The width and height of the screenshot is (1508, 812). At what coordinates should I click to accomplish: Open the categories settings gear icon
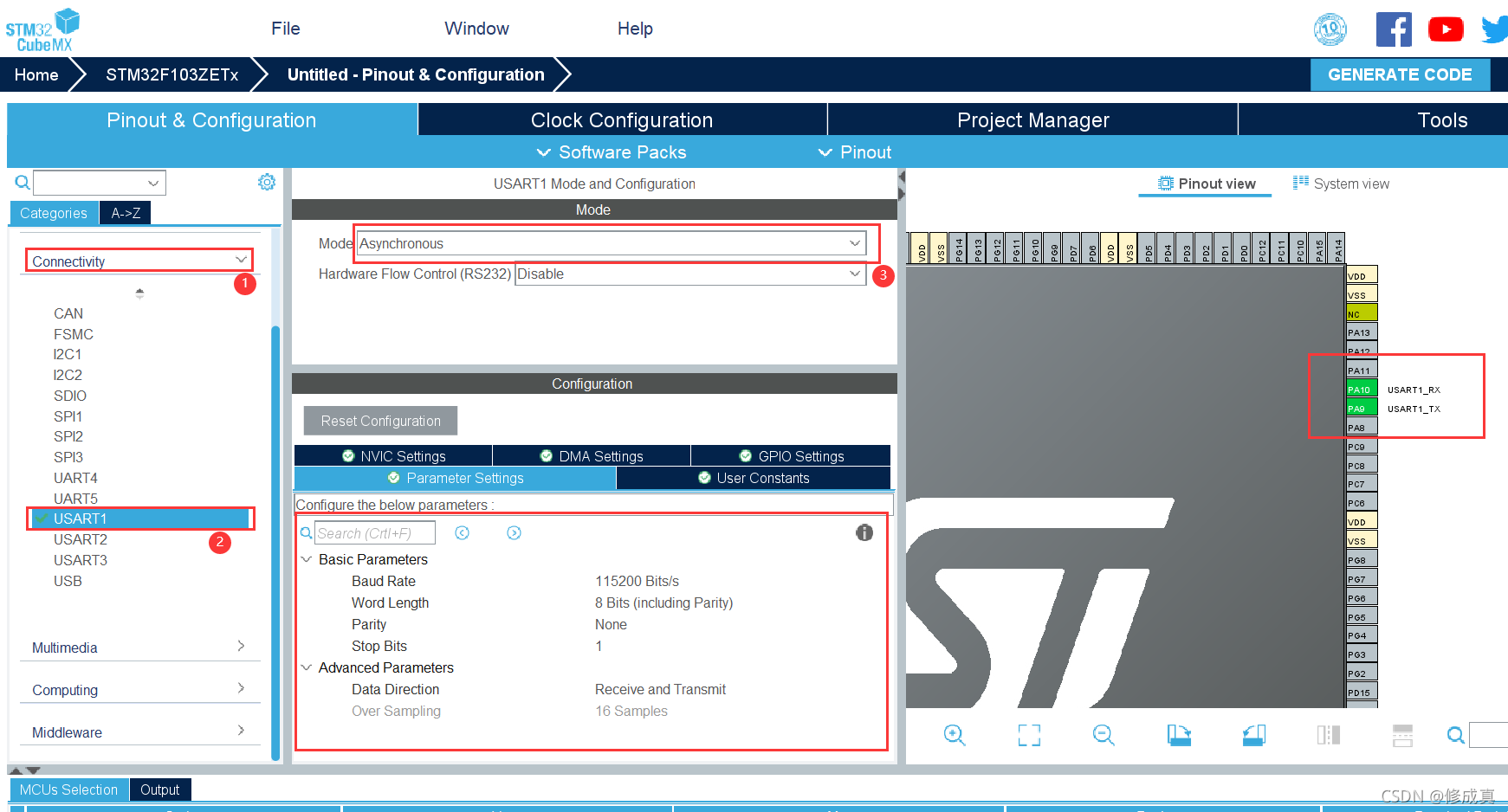pos(267,182)
